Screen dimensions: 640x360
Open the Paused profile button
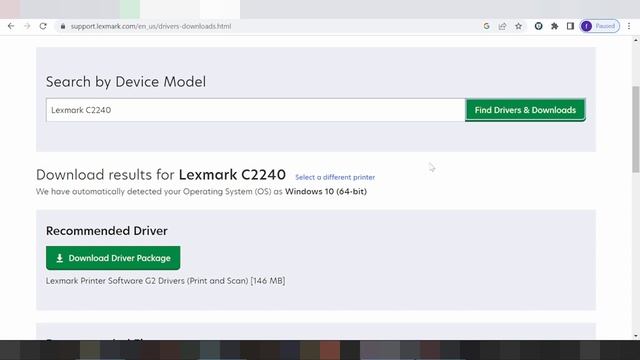pos(600,26)
